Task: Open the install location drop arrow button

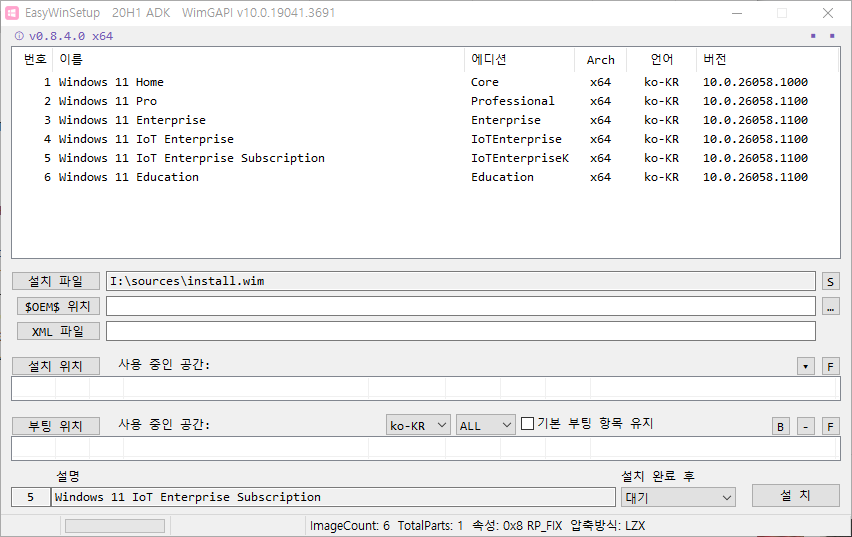Action: tap(805, 366)
